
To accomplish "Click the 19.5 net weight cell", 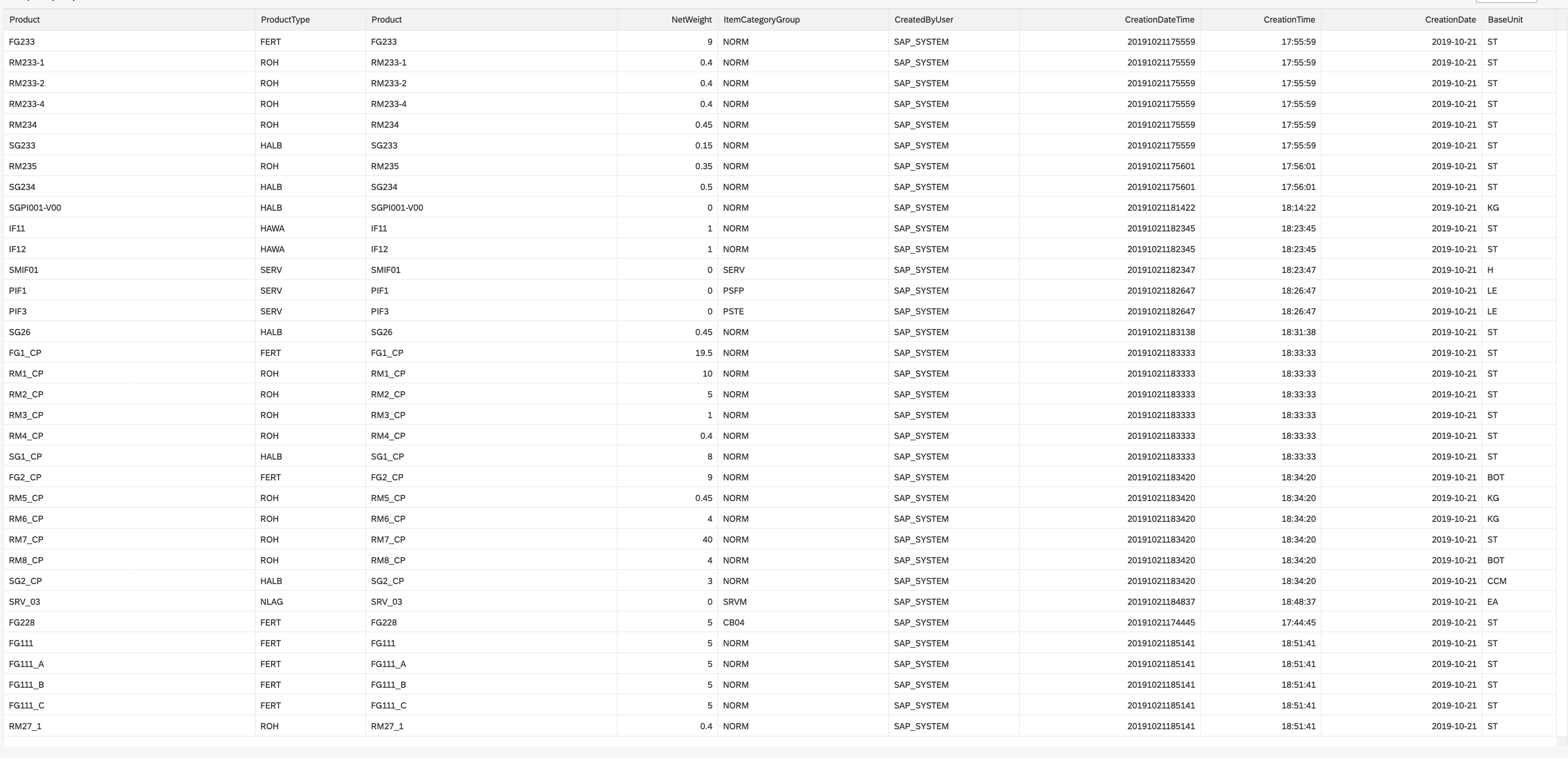I will pyautogui.click(x=703, y=353).
